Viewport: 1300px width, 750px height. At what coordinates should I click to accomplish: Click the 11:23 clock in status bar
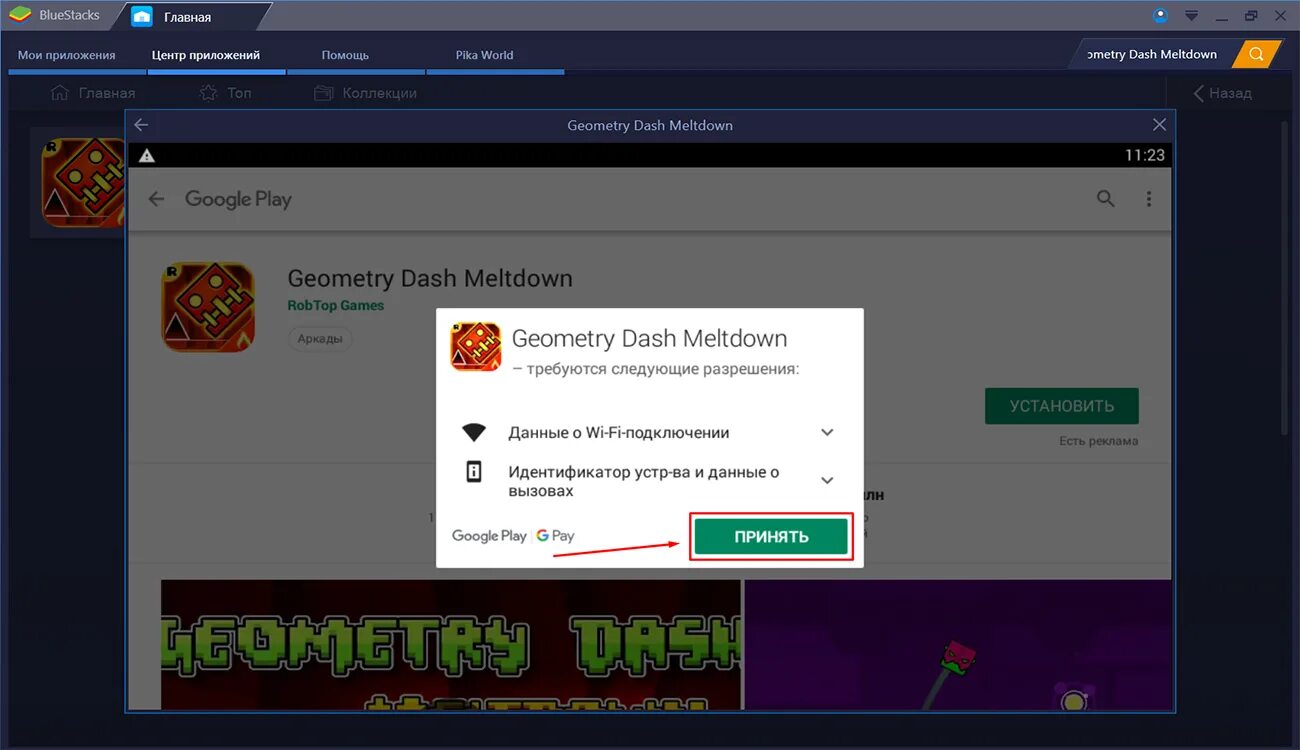click(x=1144, y=155)
